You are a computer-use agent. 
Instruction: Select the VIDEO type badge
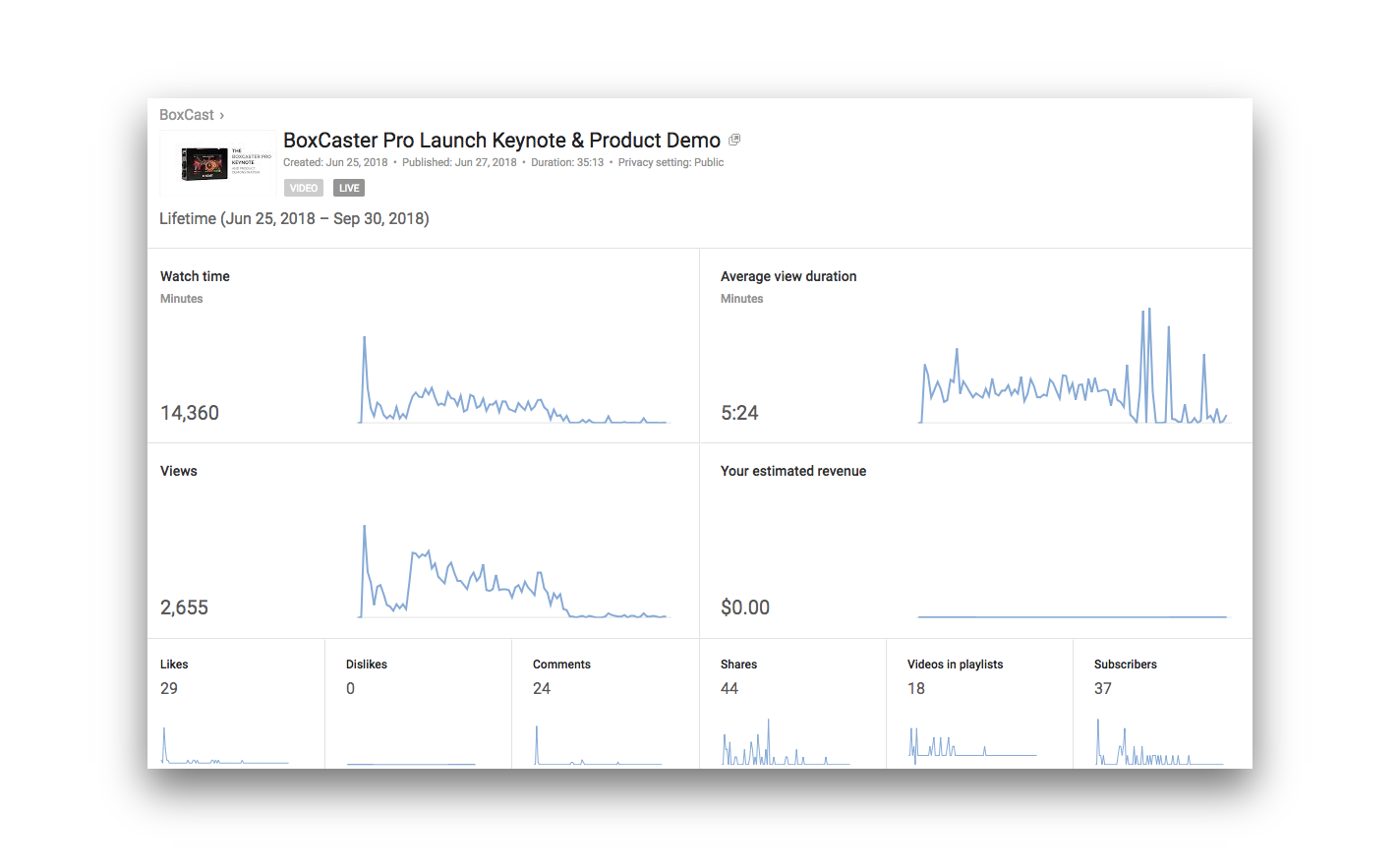303,187
